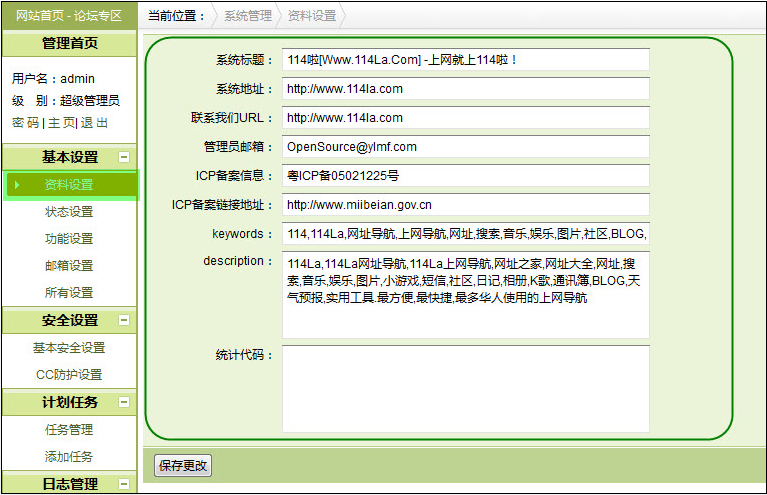767x495 pixels.
Task: Collapse the 安全设置 section minus icon
Action: [x=124, y=320]
